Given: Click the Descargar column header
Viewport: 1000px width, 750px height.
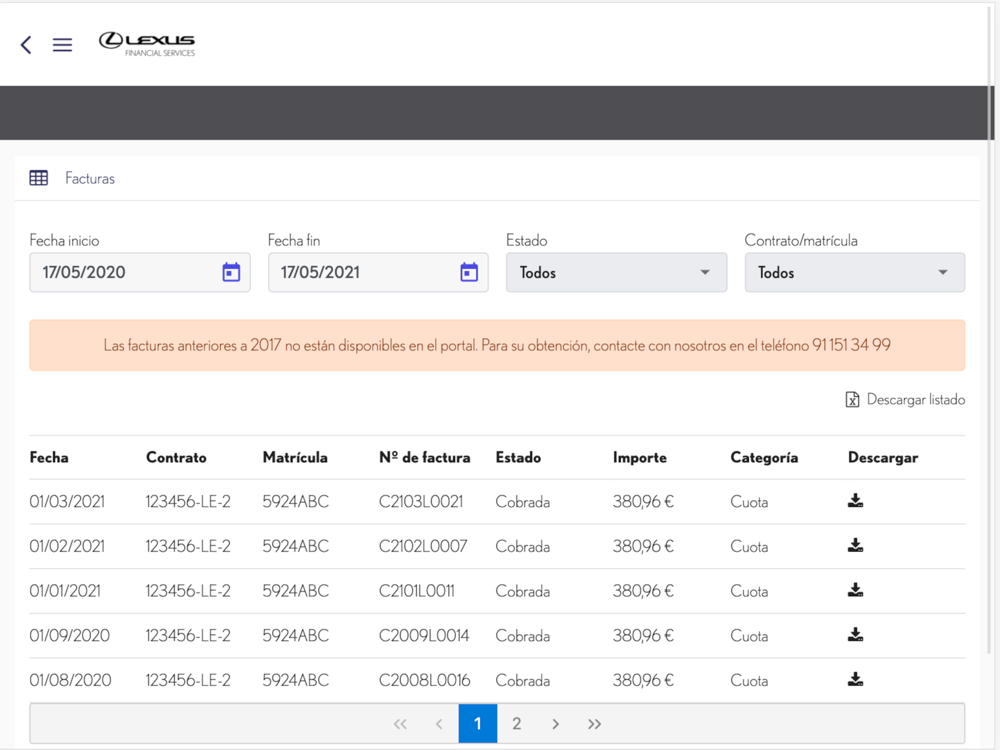Looking at the screenshot, I should click(883, 457).
